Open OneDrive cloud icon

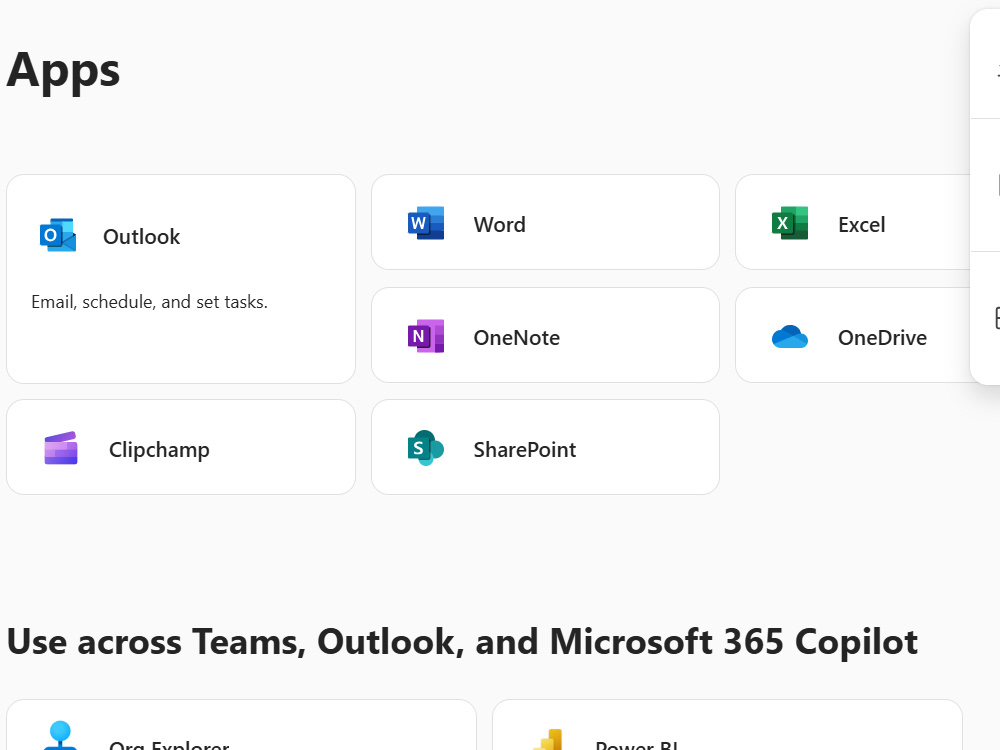[790, 337]
